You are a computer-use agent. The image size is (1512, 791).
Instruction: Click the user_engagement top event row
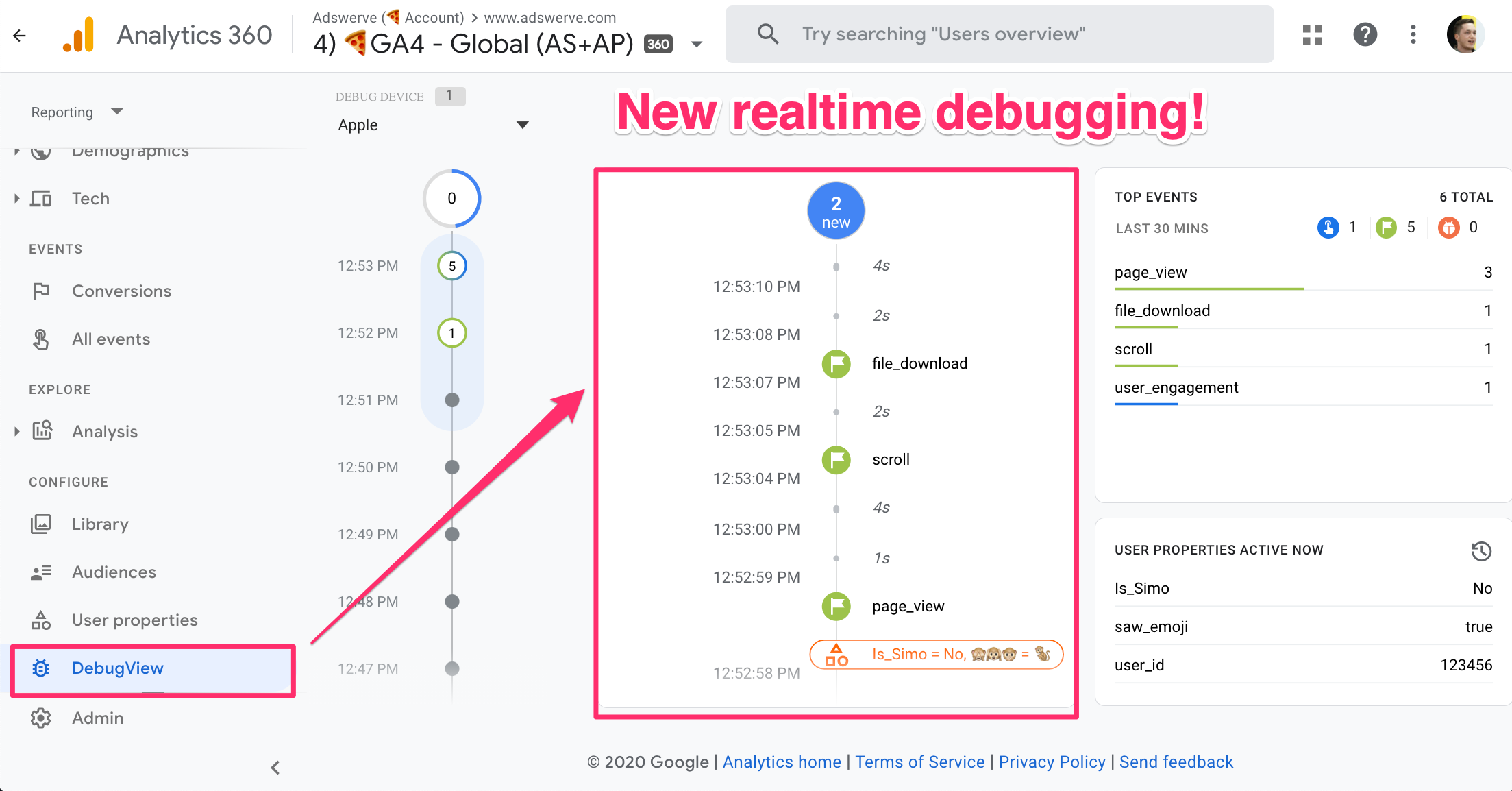tap(1303, 388)
